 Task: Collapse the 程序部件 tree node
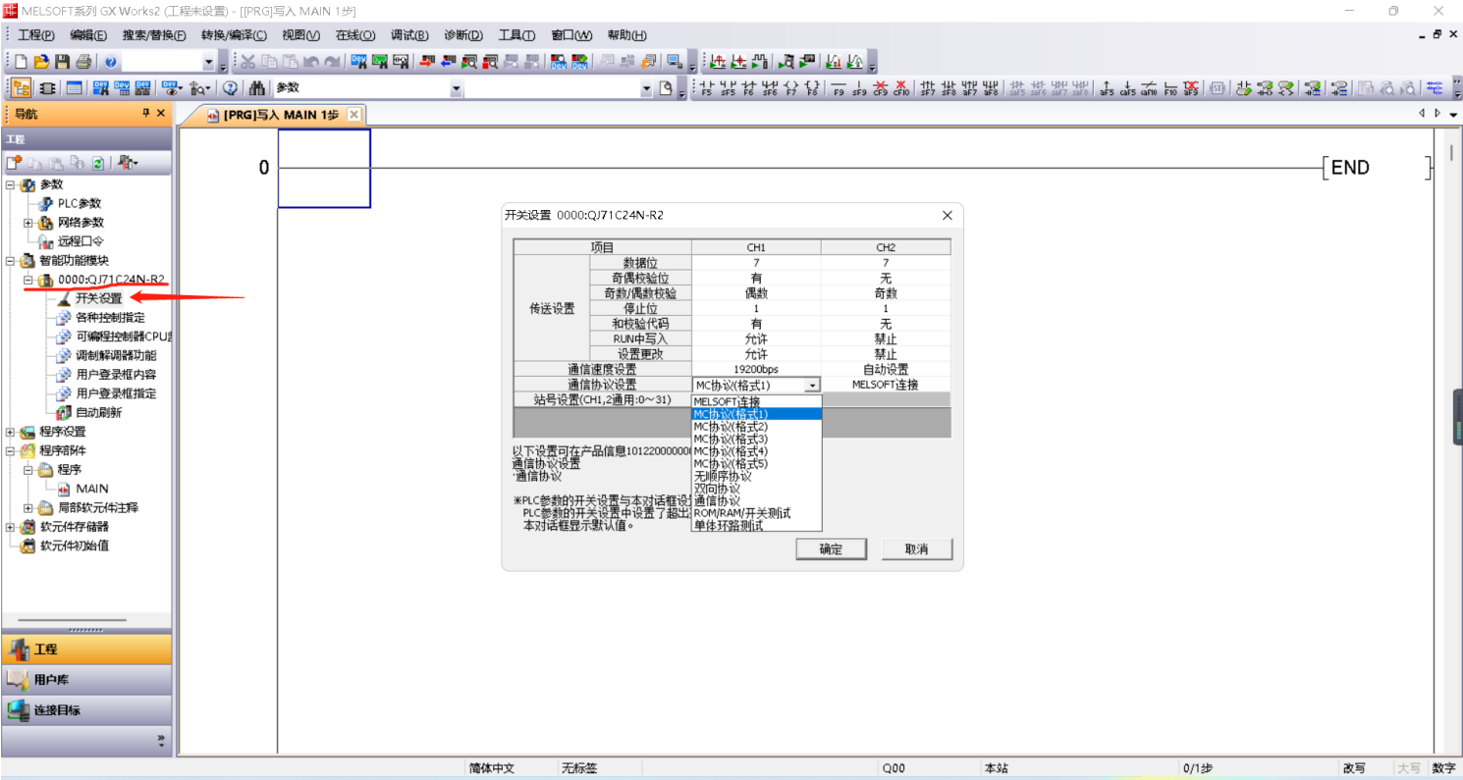10,450
